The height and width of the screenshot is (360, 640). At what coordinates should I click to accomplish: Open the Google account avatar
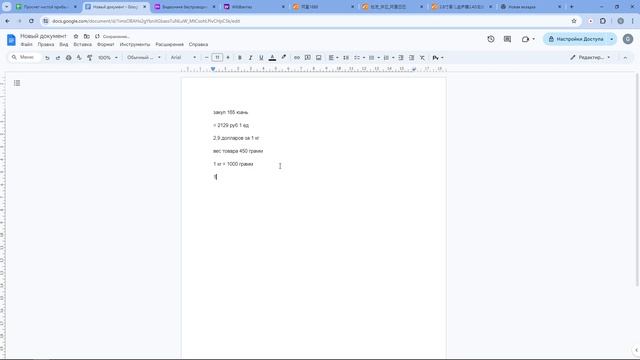[x=628, y=39]
